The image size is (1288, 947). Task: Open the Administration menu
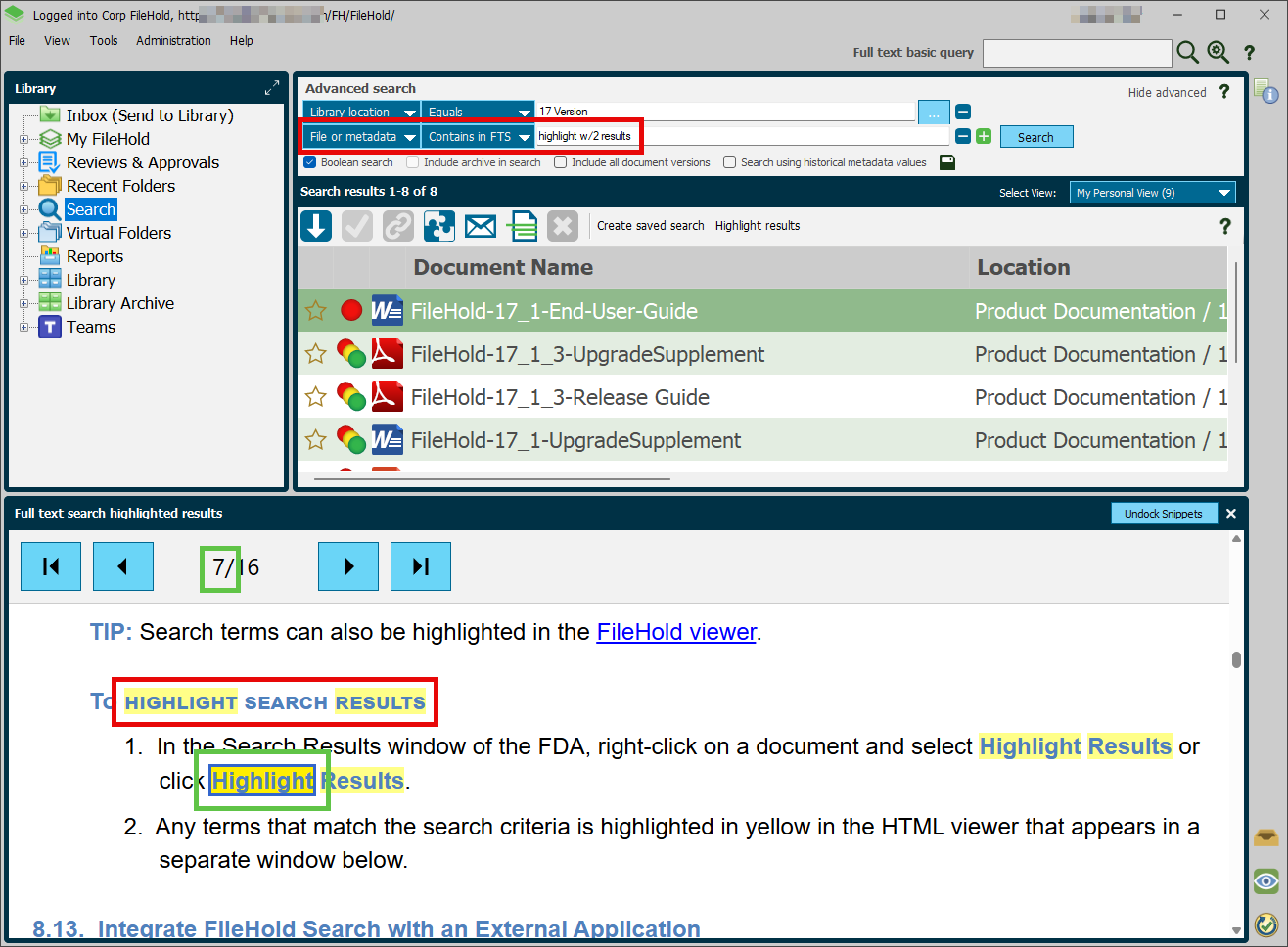pos(173,41)
